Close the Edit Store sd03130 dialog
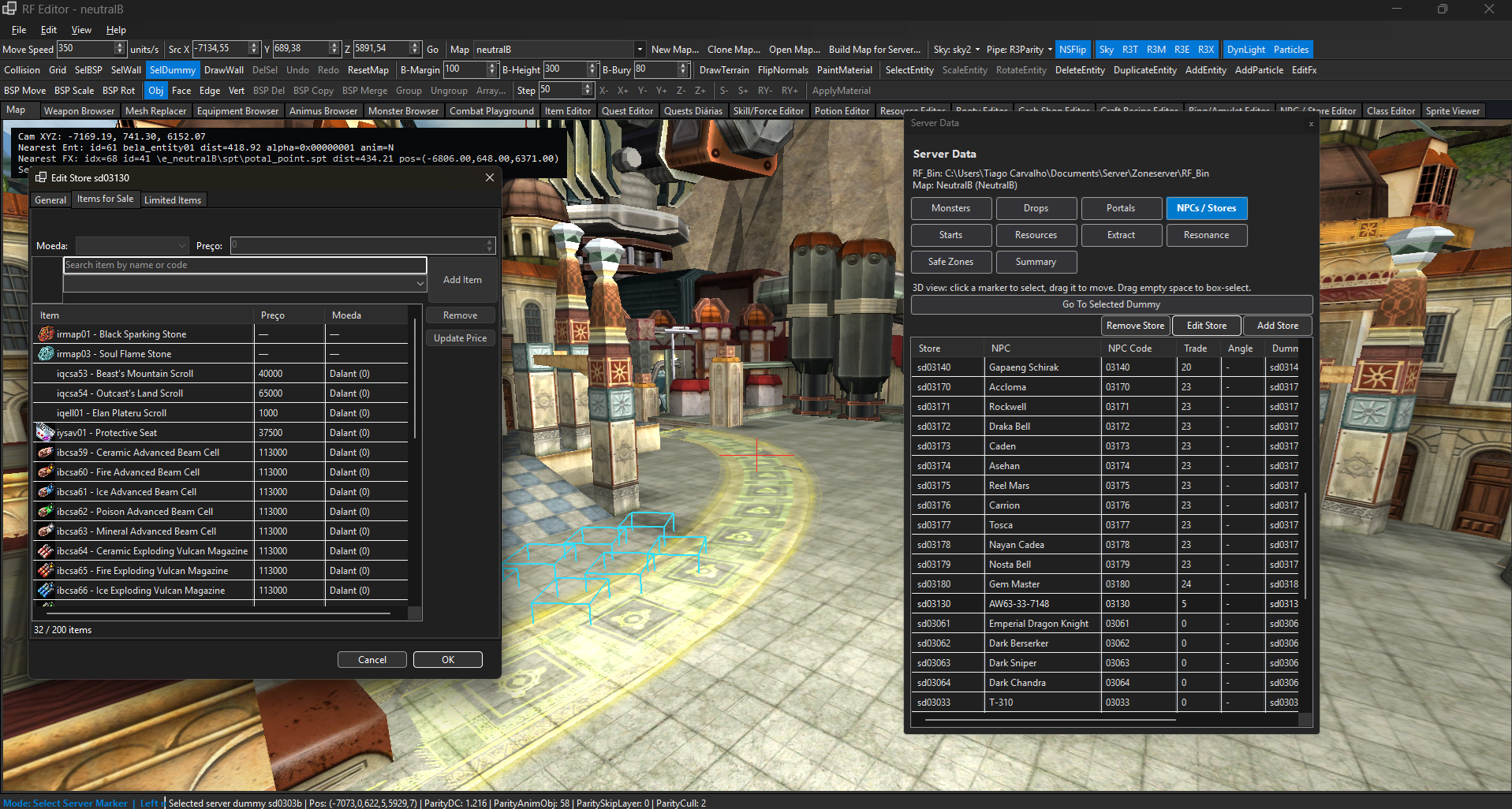The height and width of the screenshot is (809, 1512). click(x=489, y=177)
